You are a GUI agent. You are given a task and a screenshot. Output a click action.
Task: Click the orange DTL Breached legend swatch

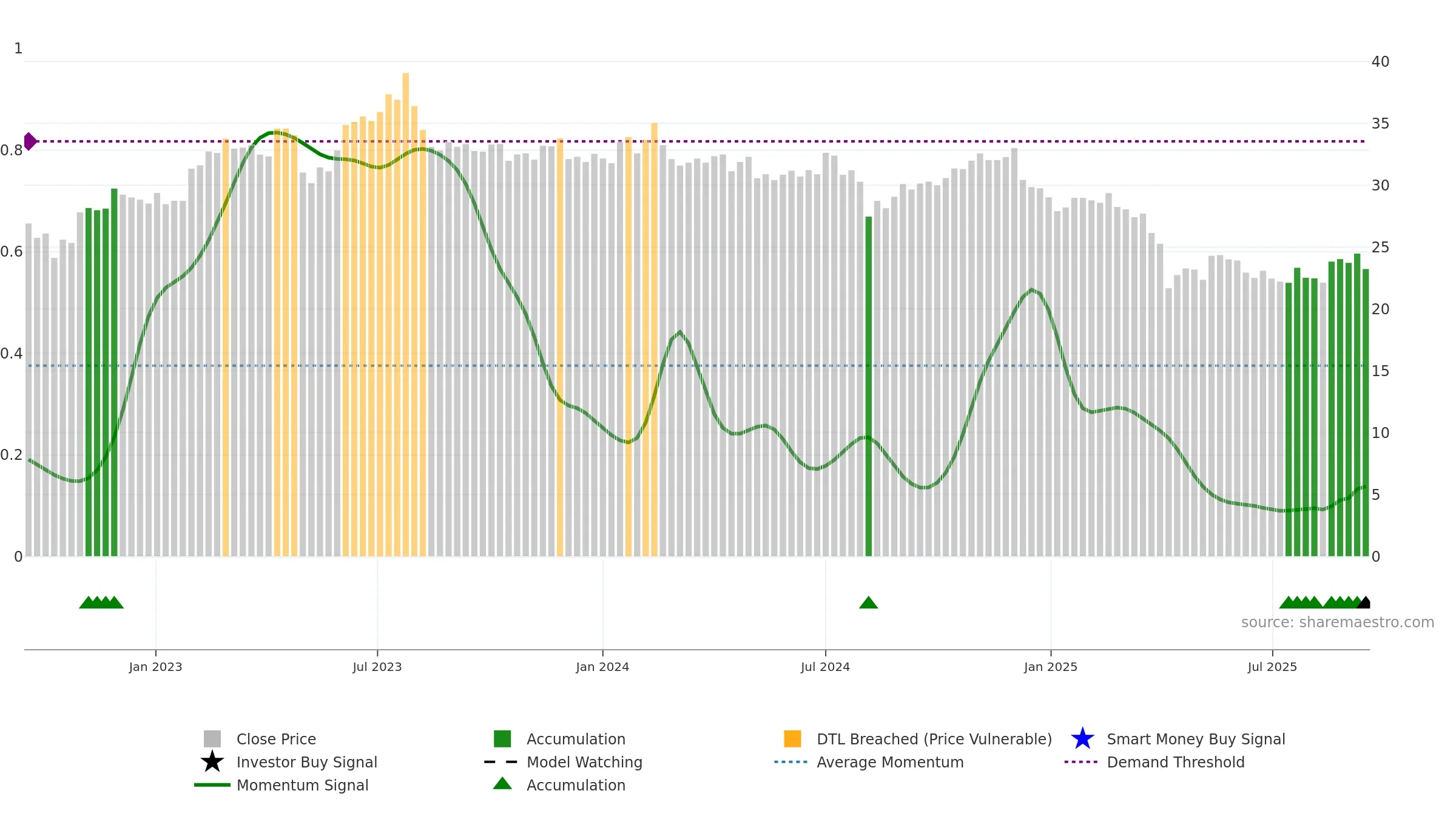point(792,739)
